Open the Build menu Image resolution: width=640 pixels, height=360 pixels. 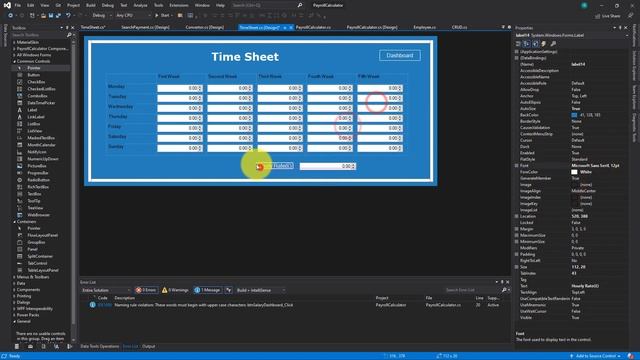click(91, 5)
